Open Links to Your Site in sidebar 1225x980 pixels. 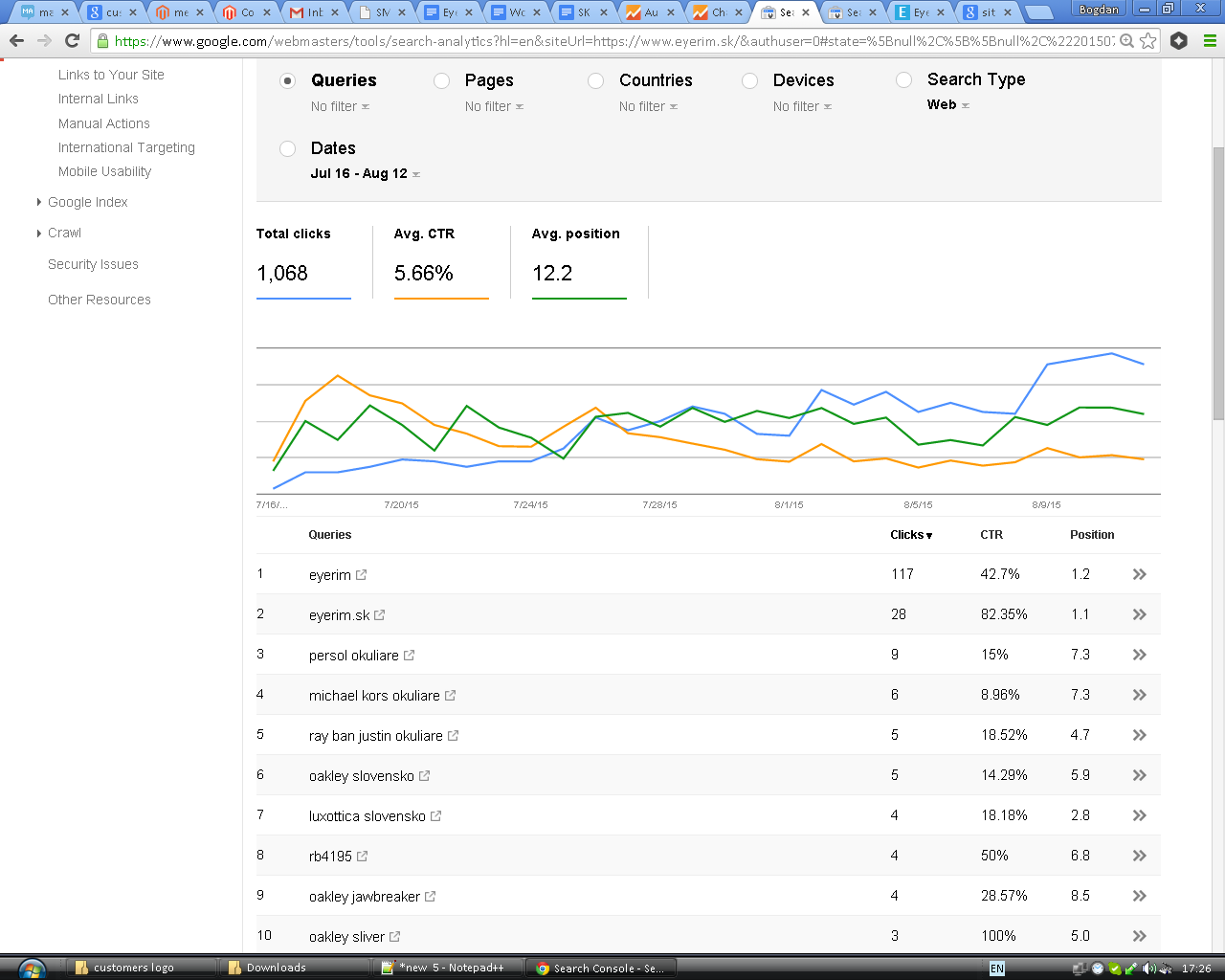(111, 75)
